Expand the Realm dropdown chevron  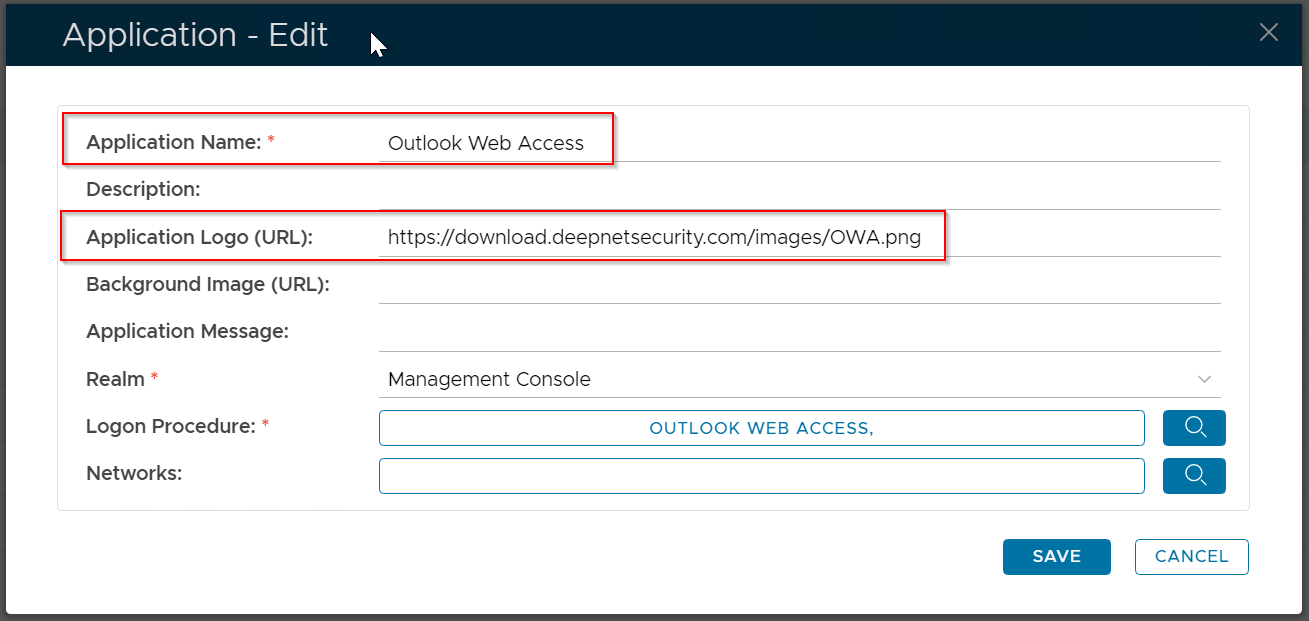tap(1204, 380)
